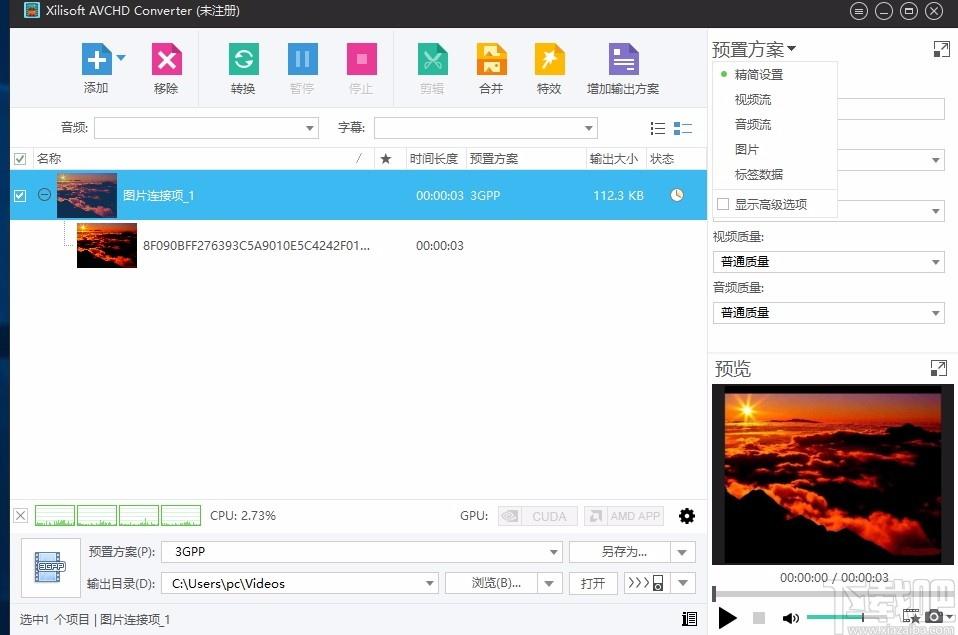Select 音频流 menu entry
Screen dimensions: 958x635
[753, 125]
